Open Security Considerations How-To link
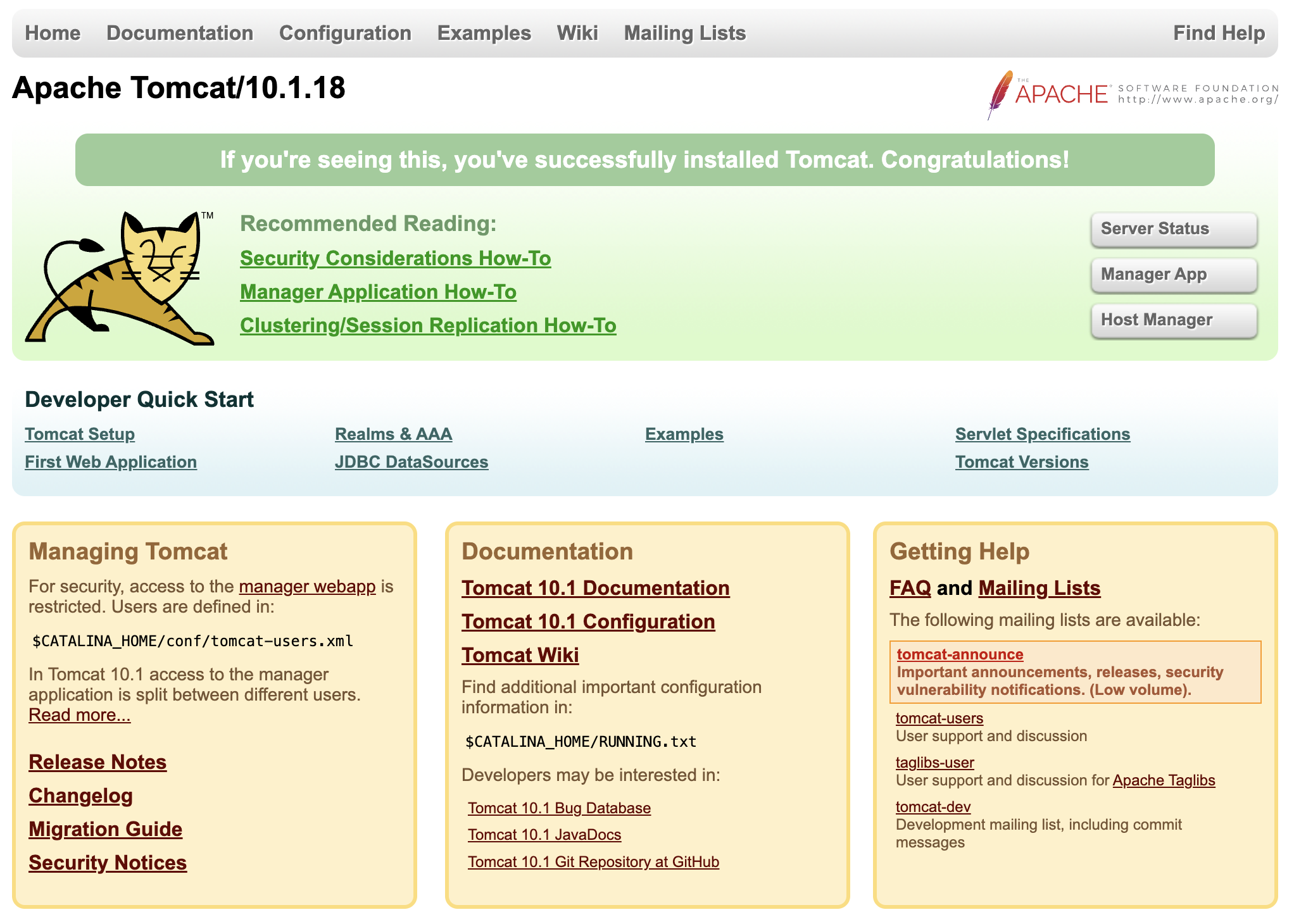This screenshot has height=924, width=1294. coord(395,258)
